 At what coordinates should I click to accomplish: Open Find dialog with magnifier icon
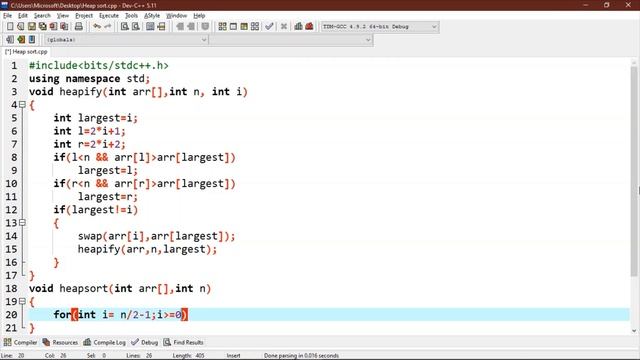124,27
